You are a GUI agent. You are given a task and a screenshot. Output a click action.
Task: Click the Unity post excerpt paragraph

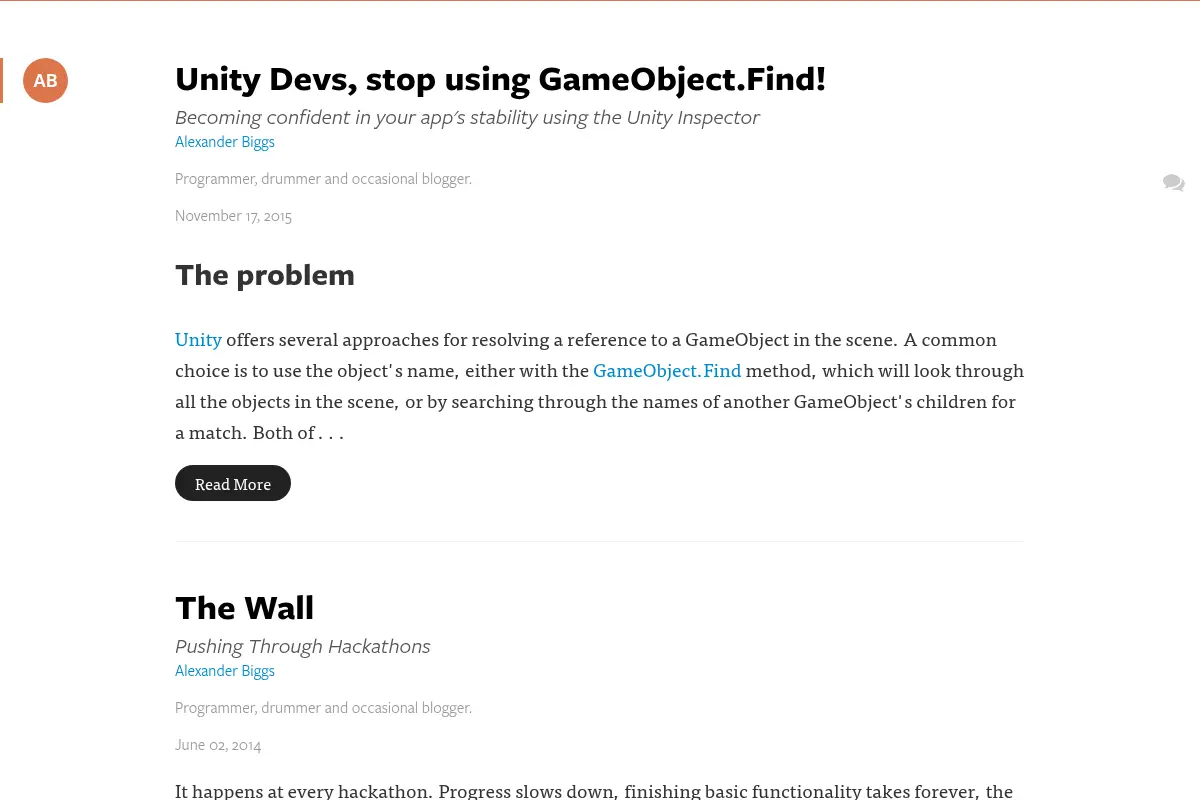point(600,385)
